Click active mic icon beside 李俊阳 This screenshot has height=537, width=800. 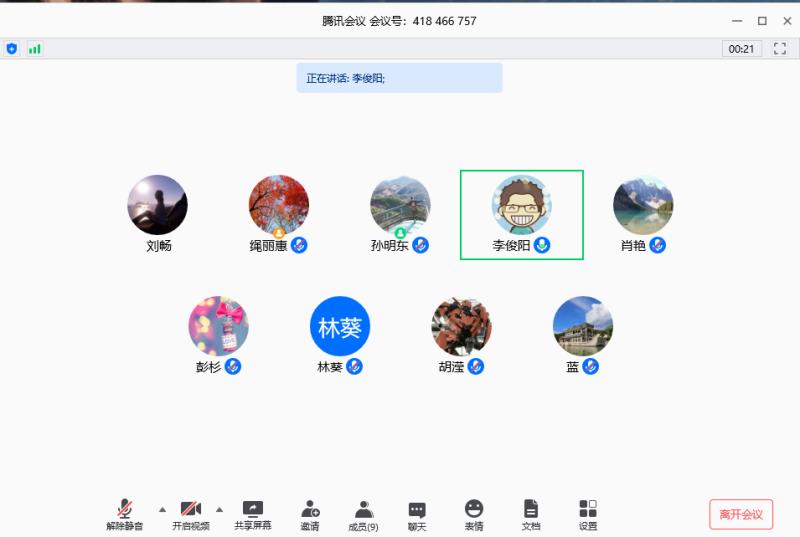click(x=542, y=245)
